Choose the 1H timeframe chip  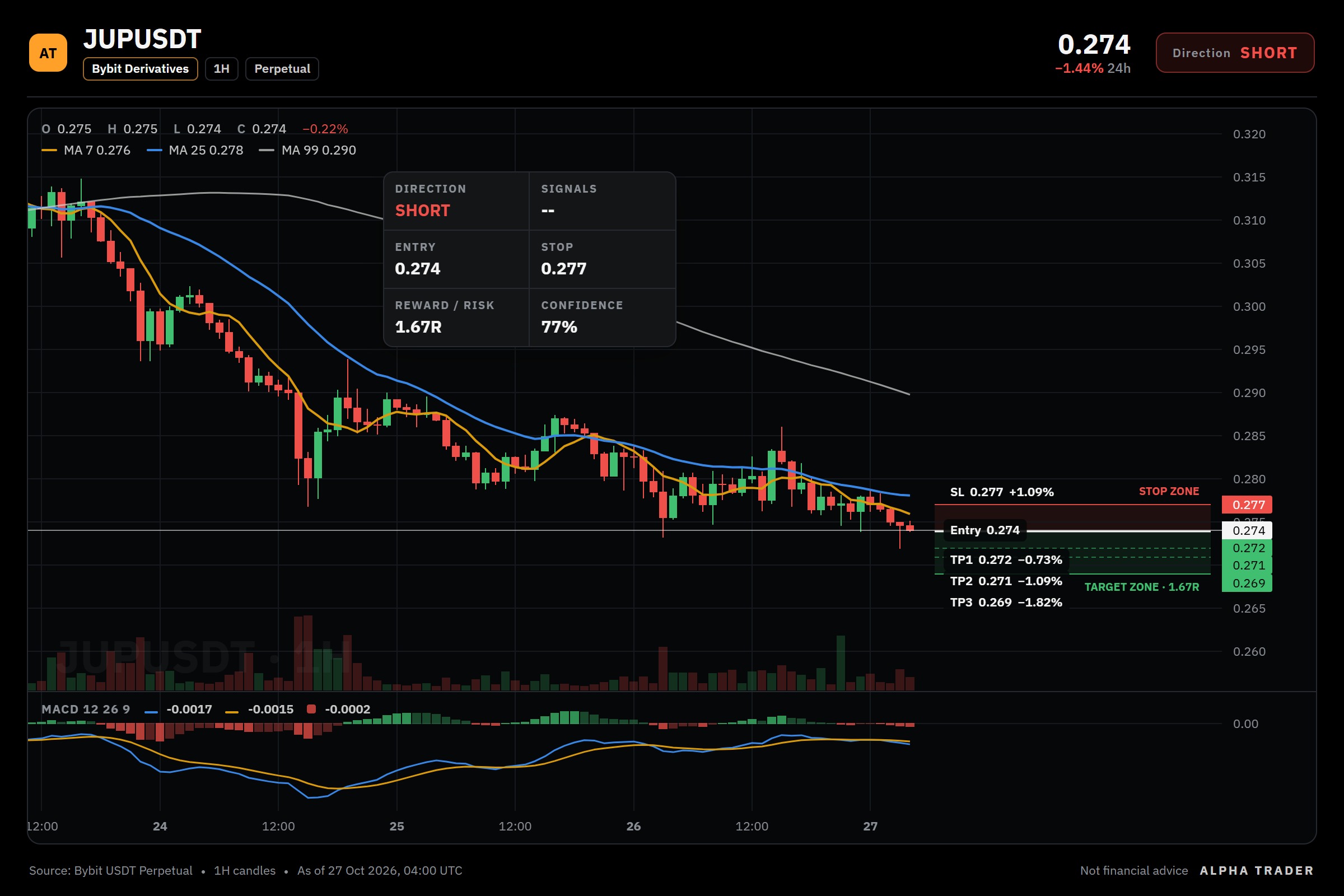[221, 68]
